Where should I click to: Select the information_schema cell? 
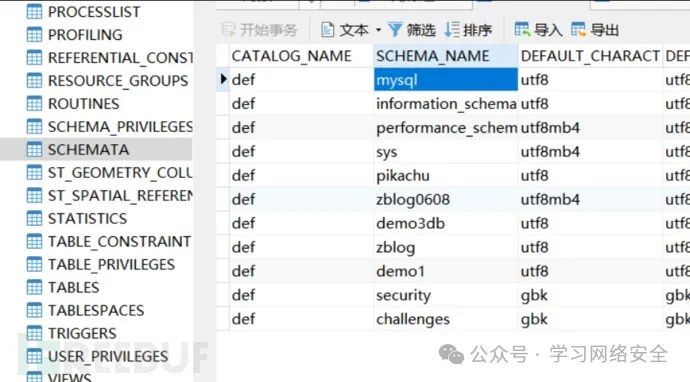446,104
